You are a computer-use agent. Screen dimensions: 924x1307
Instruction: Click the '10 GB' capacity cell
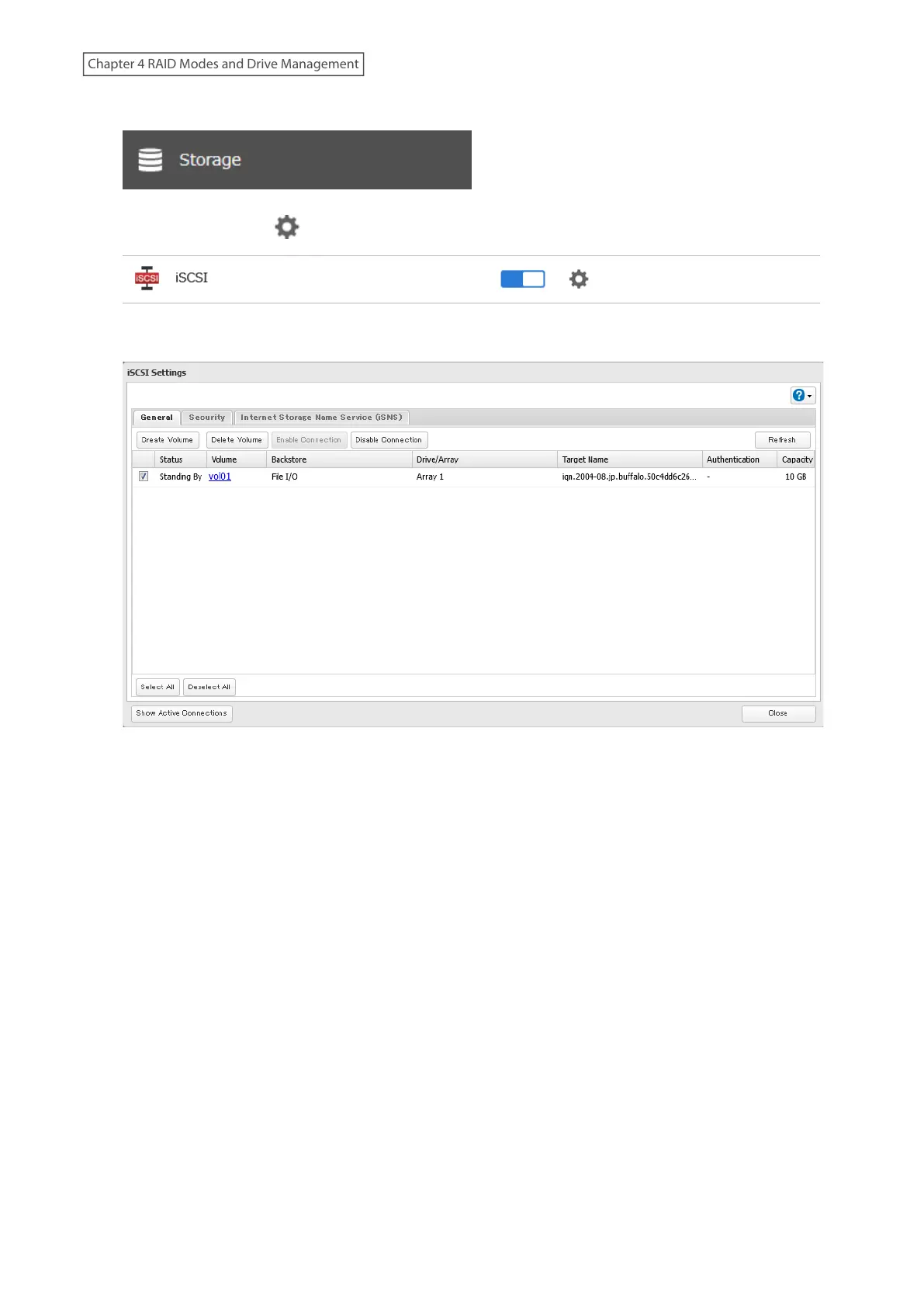pos(795,477)
